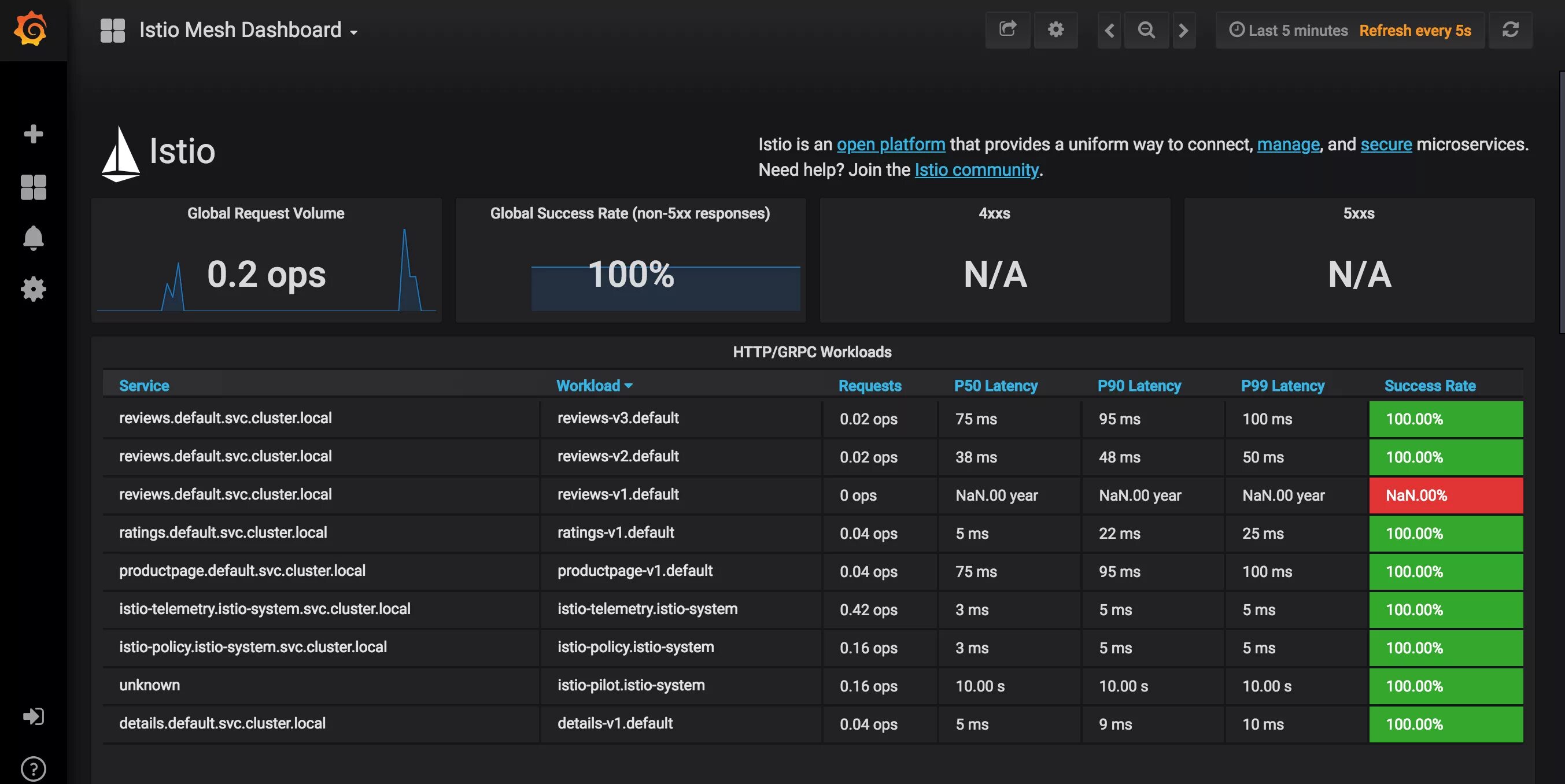Open the Help question mark icon

[x=34, y=769]
